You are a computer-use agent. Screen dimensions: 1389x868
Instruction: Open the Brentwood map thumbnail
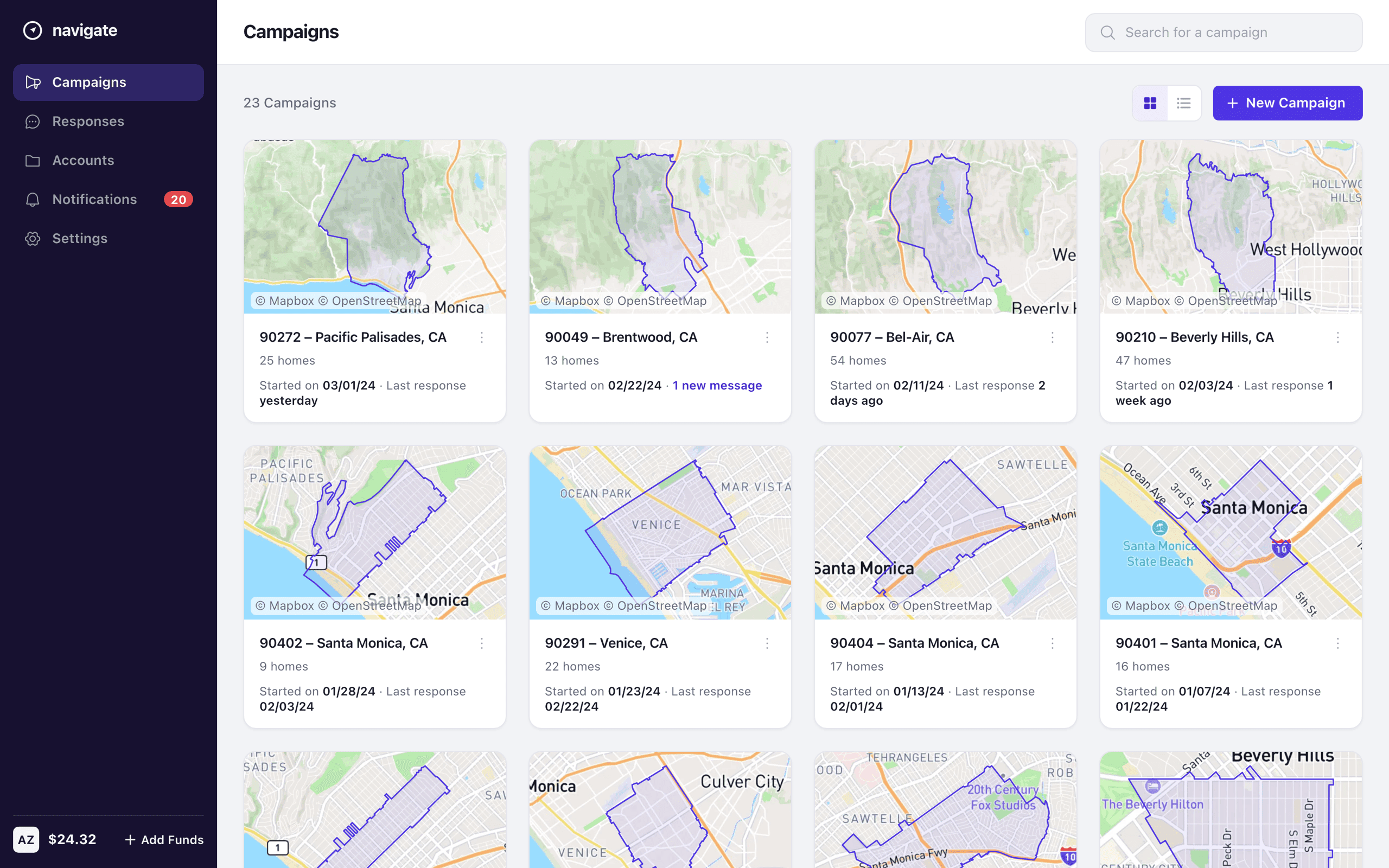click(x=660, y=227)
